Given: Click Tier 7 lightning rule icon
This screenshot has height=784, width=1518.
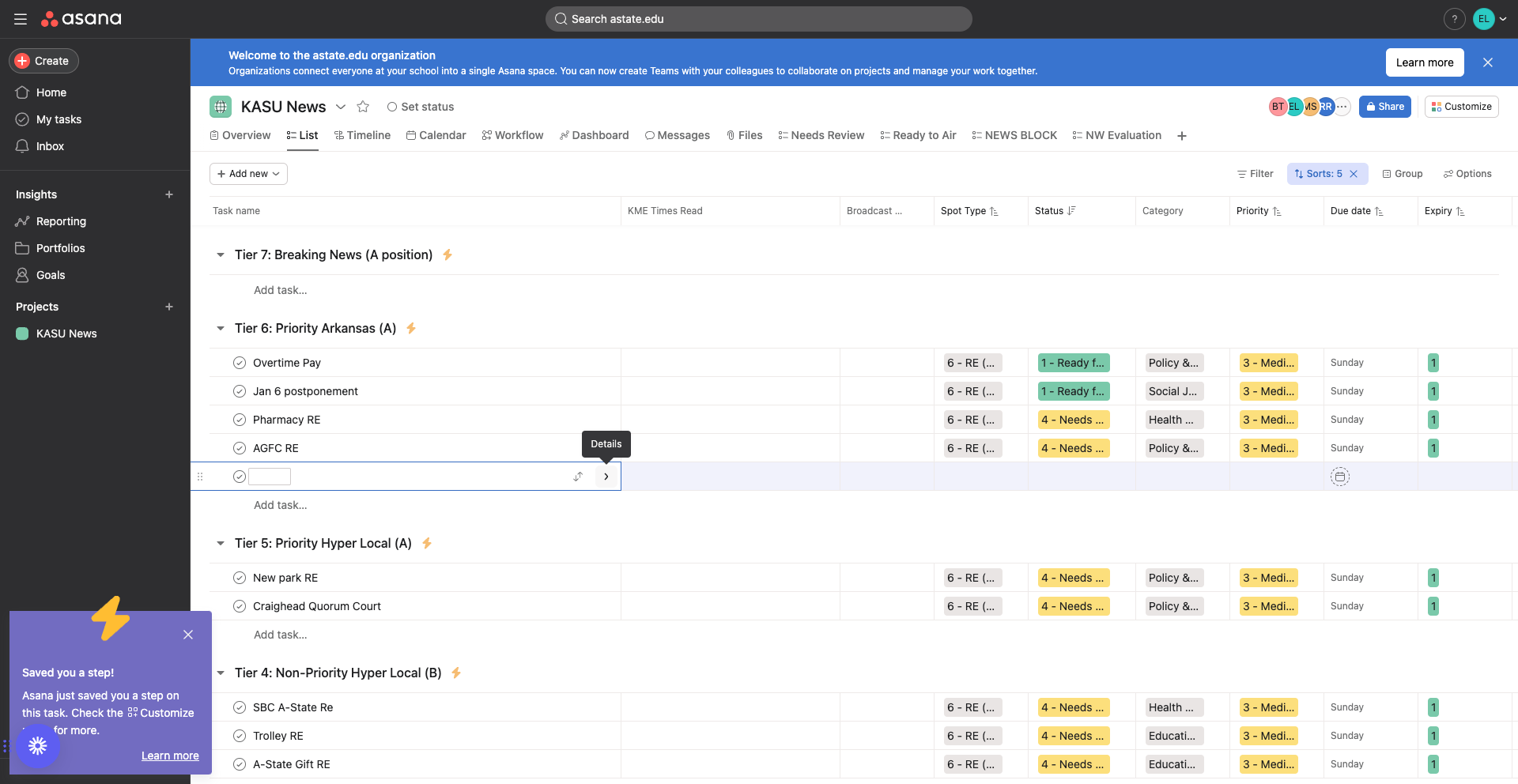Looking at the screenshot, I should click(x=447, y=254).
